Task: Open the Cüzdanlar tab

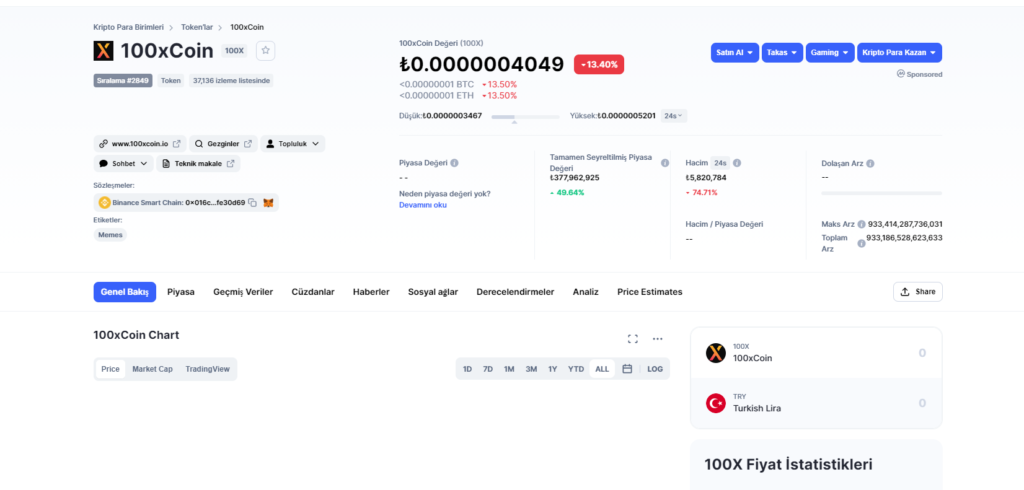Action: click(313, 292)
